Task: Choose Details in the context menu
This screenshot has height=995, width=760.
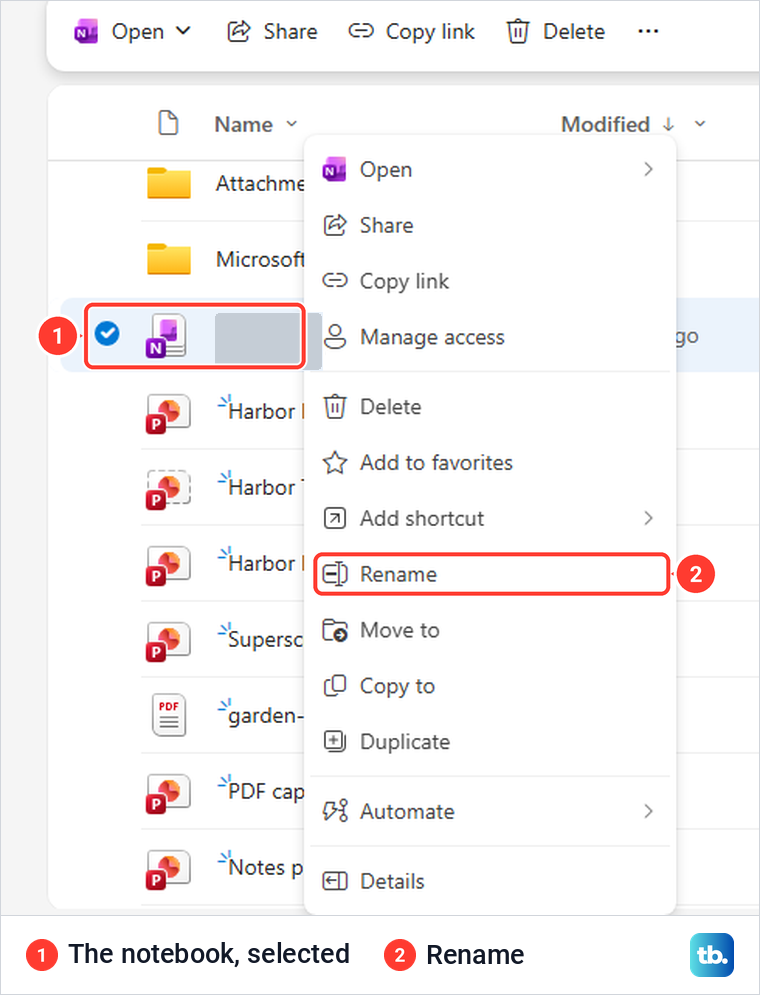Action: (489, 881)
